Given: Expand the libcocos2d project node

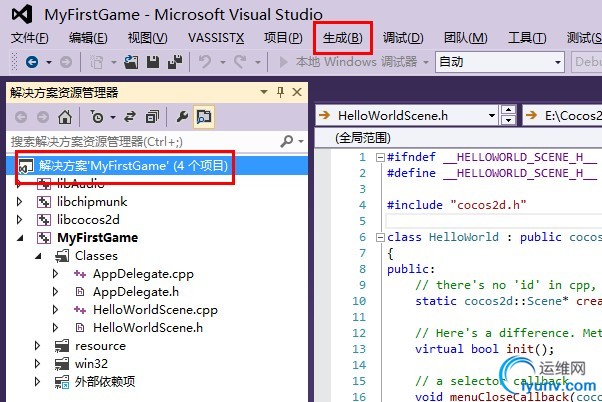Looking at the screenshot, I should point(19,220).
